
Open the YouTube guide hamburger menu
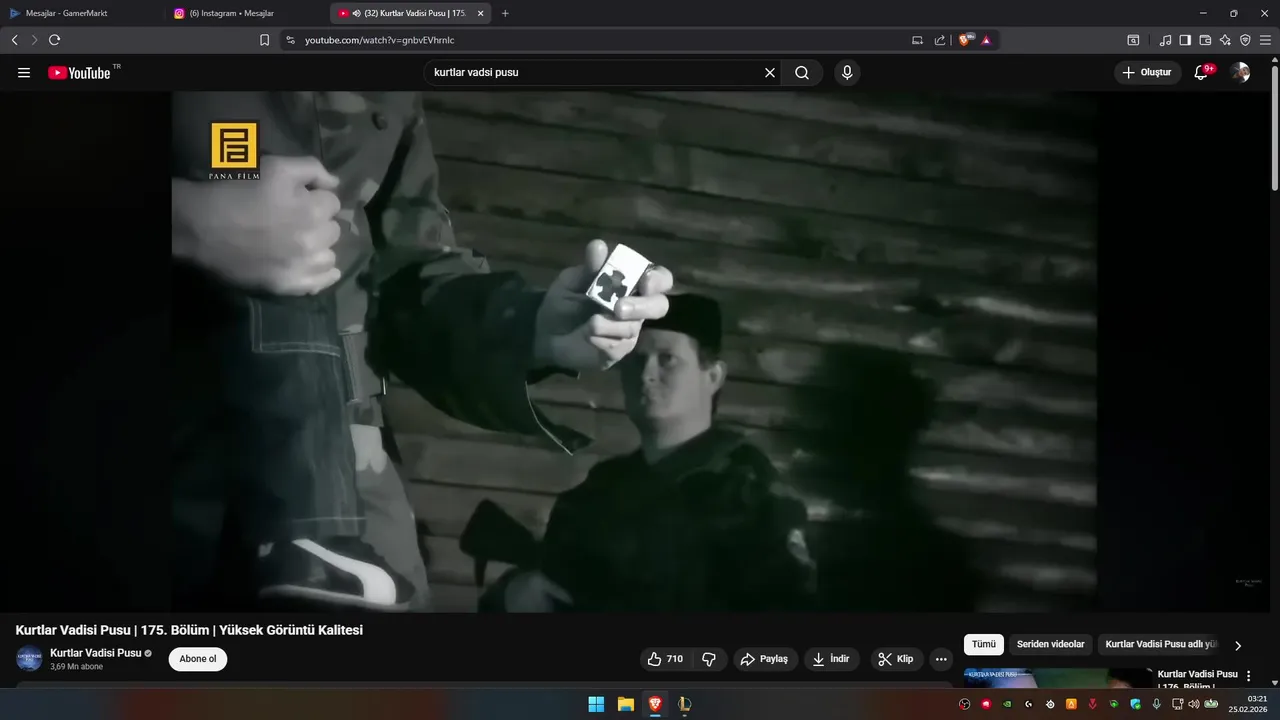click(24, 72)
